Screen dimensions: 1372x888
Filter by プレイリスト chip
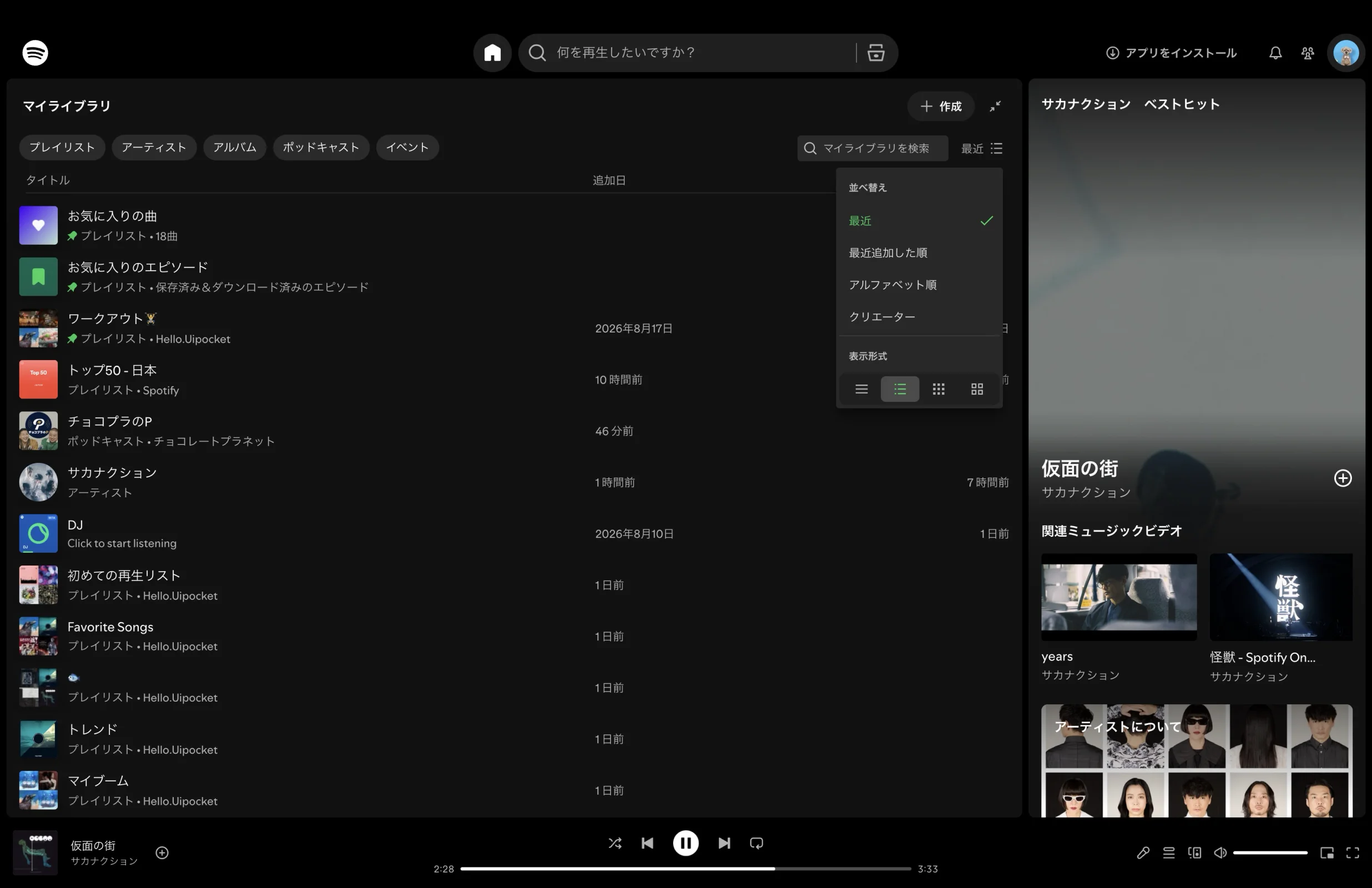tap(62, 147)
